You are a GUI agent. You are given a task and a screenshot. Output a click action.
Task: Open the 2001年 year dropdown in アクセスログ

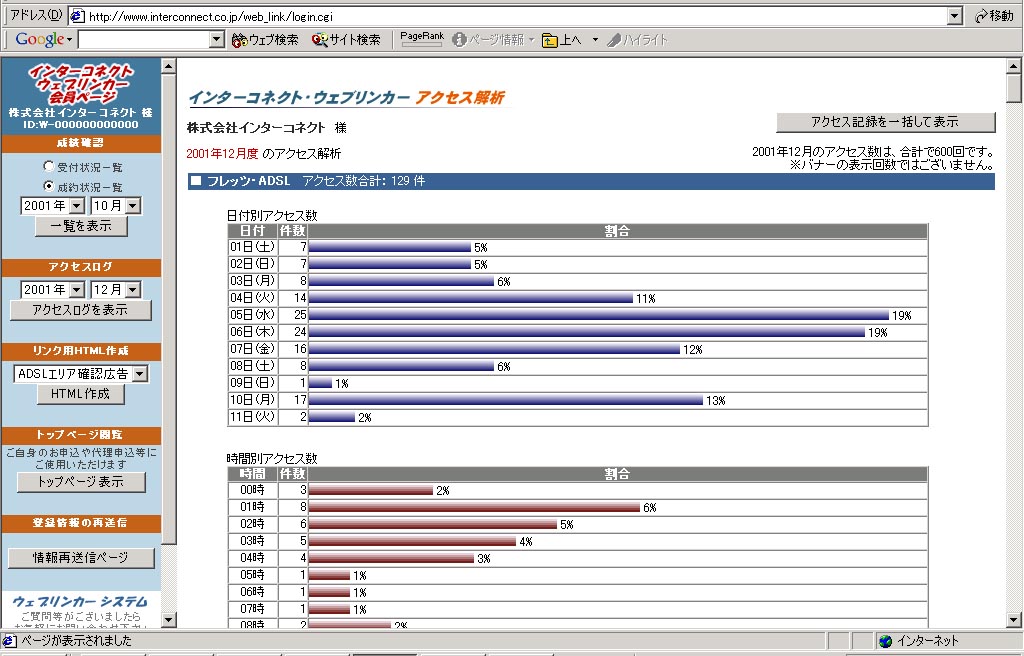(77, 289)
